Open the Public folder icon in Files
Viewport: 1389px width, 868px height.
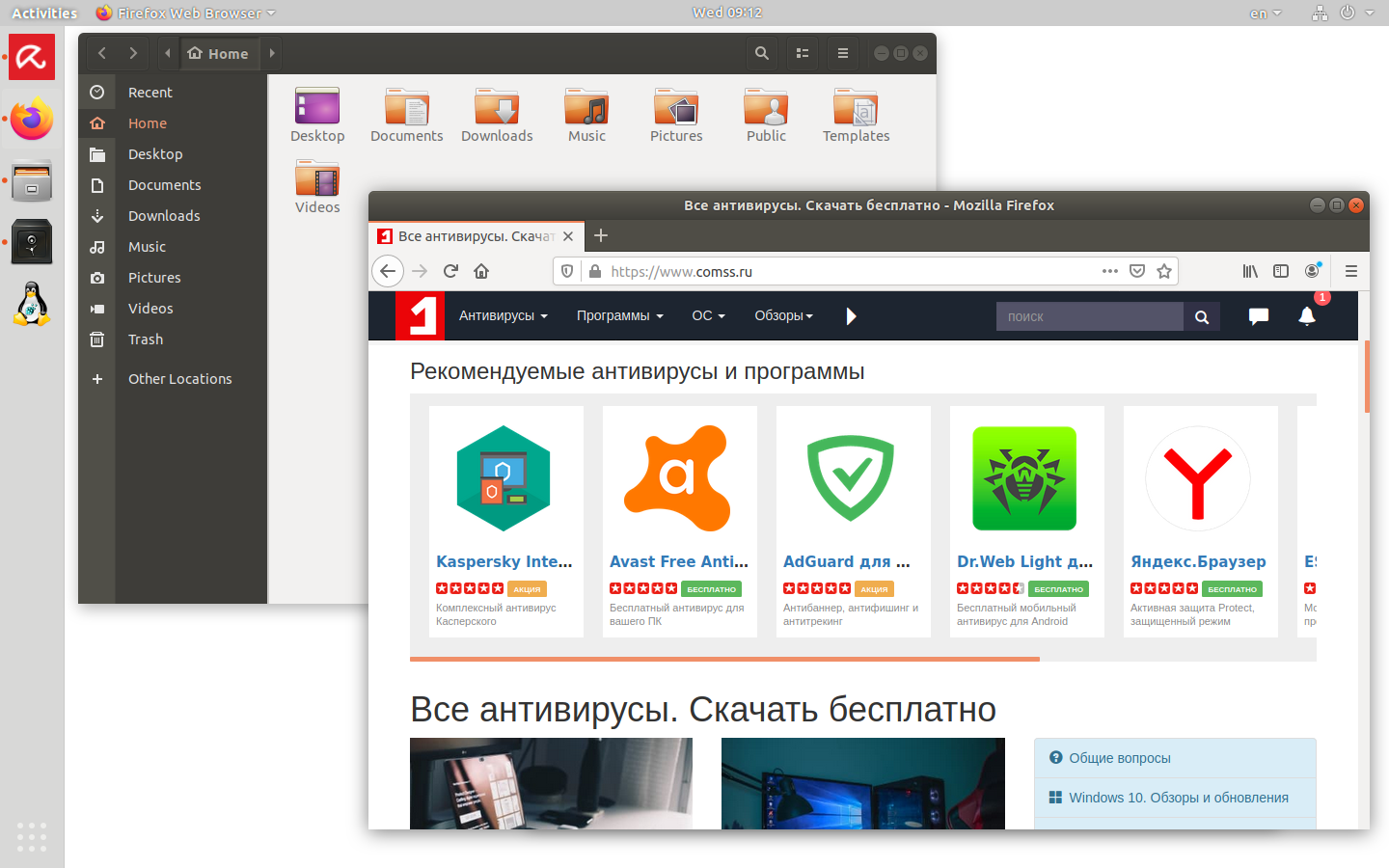pyautogui.click(x=766, y=116)
